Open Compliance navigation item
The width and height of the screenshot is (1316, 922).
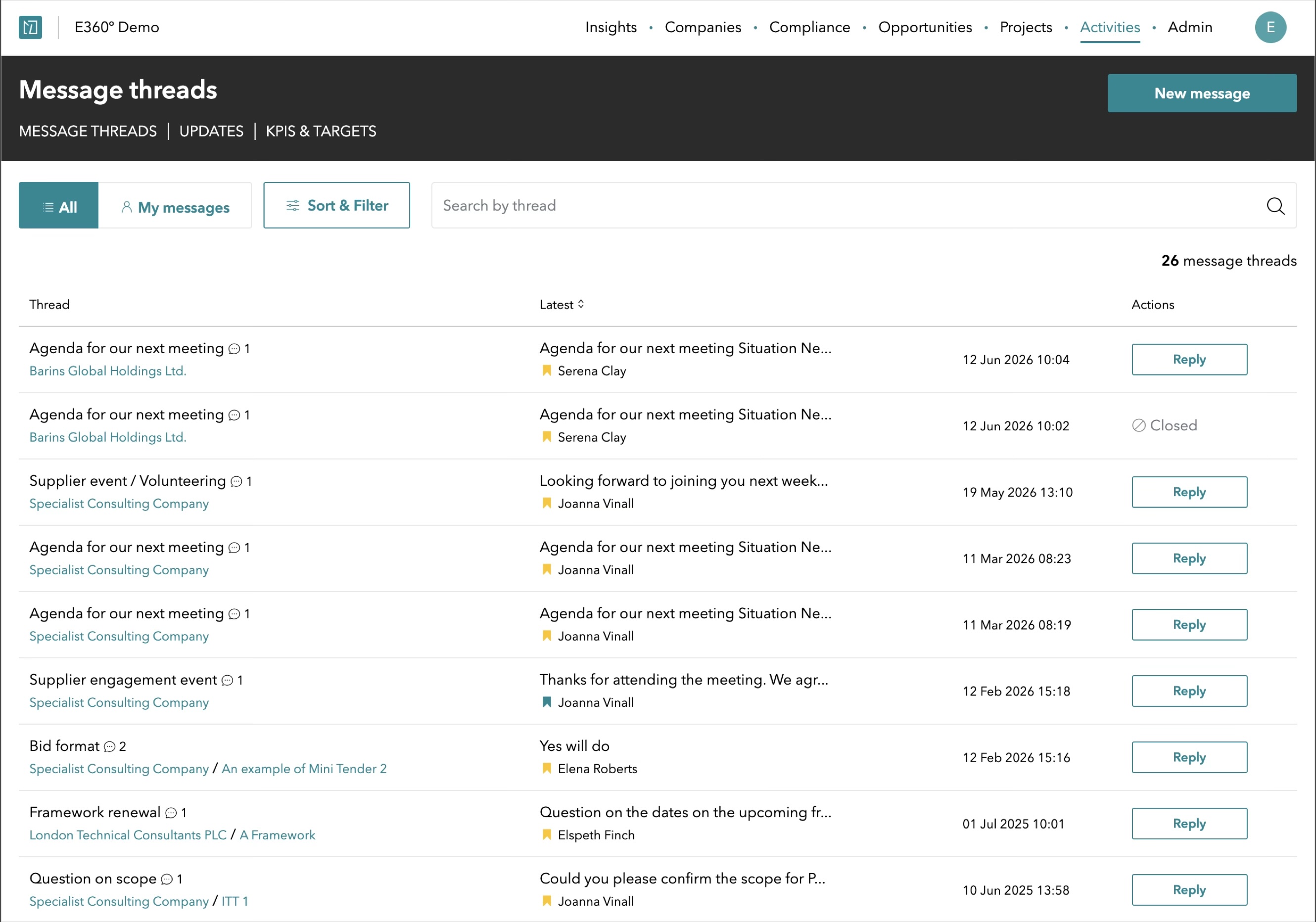point(809,27)
